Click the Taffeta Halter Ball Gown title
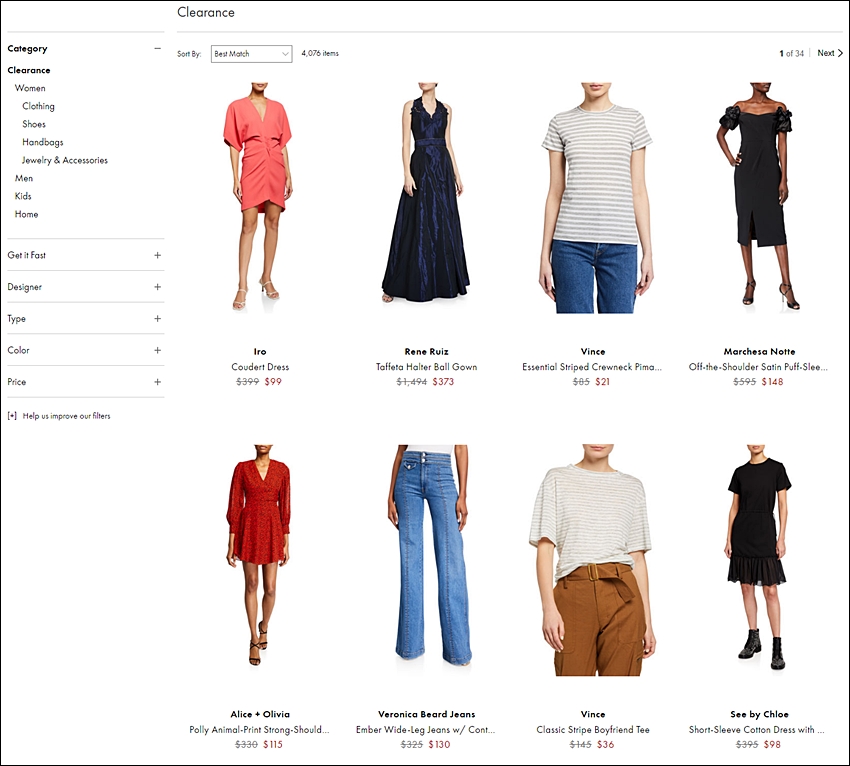Screen dimensions: 850x766 pos(427,367)
